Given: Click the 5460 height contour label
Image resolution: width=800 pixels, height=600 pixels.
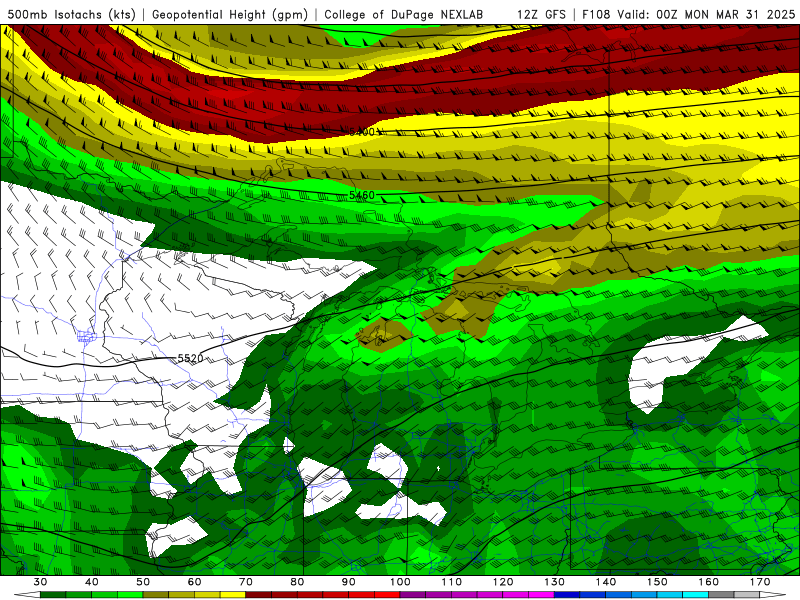Looking at the screenshot, I should [x=362, y=195].
